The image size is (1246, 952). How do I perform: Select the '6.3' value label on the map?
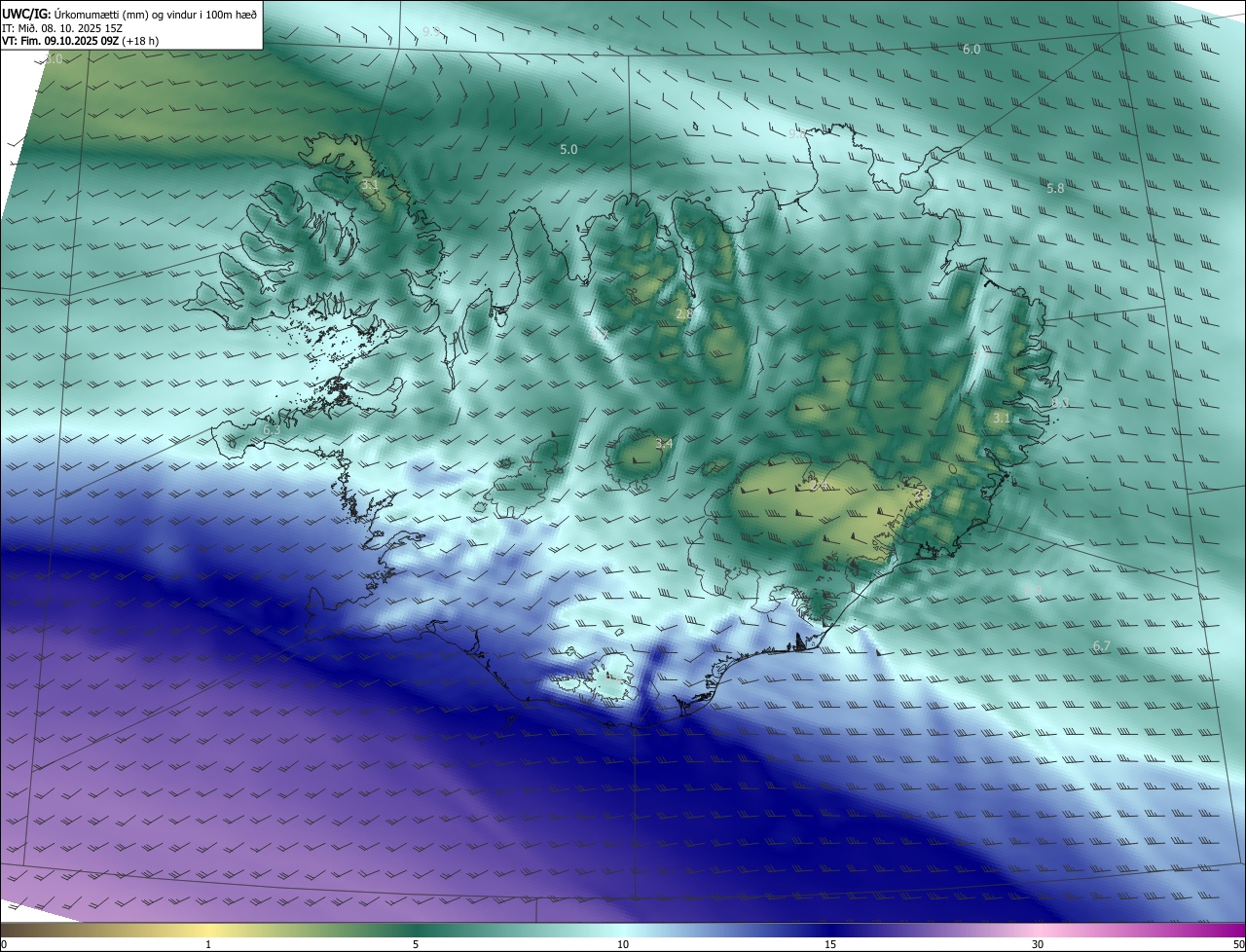(x=272, y=429)
